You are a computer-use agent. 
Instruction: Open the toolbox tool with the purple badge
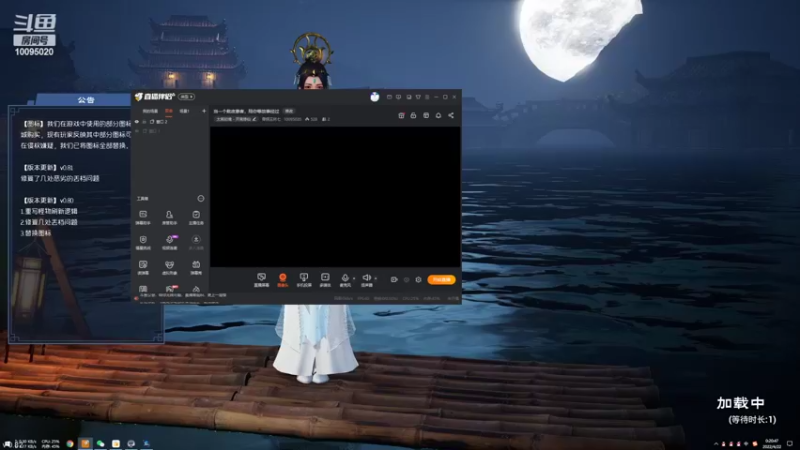pos(169,242)
